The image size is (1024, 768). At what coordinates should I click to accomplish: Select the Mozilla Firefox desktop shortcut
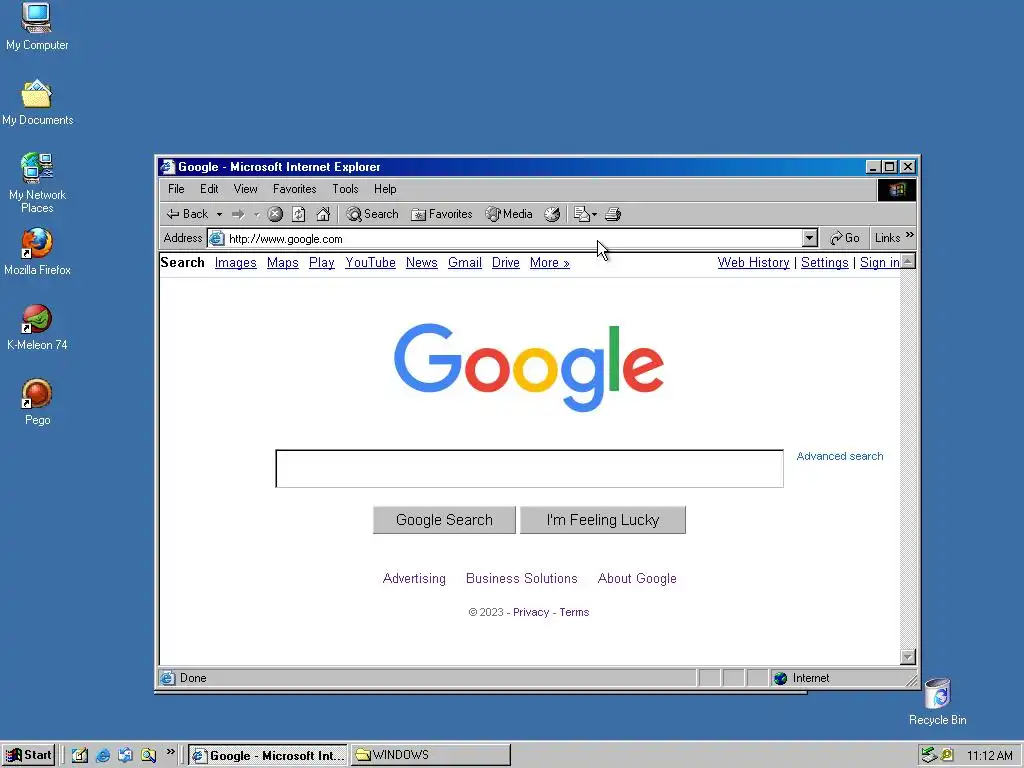coord(37,252)
